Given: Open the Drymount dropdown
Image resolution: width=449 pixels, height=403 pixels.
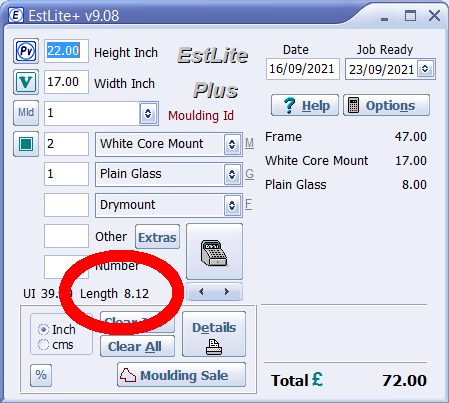Looking at the screenshot, I should [x=232, y=205].
